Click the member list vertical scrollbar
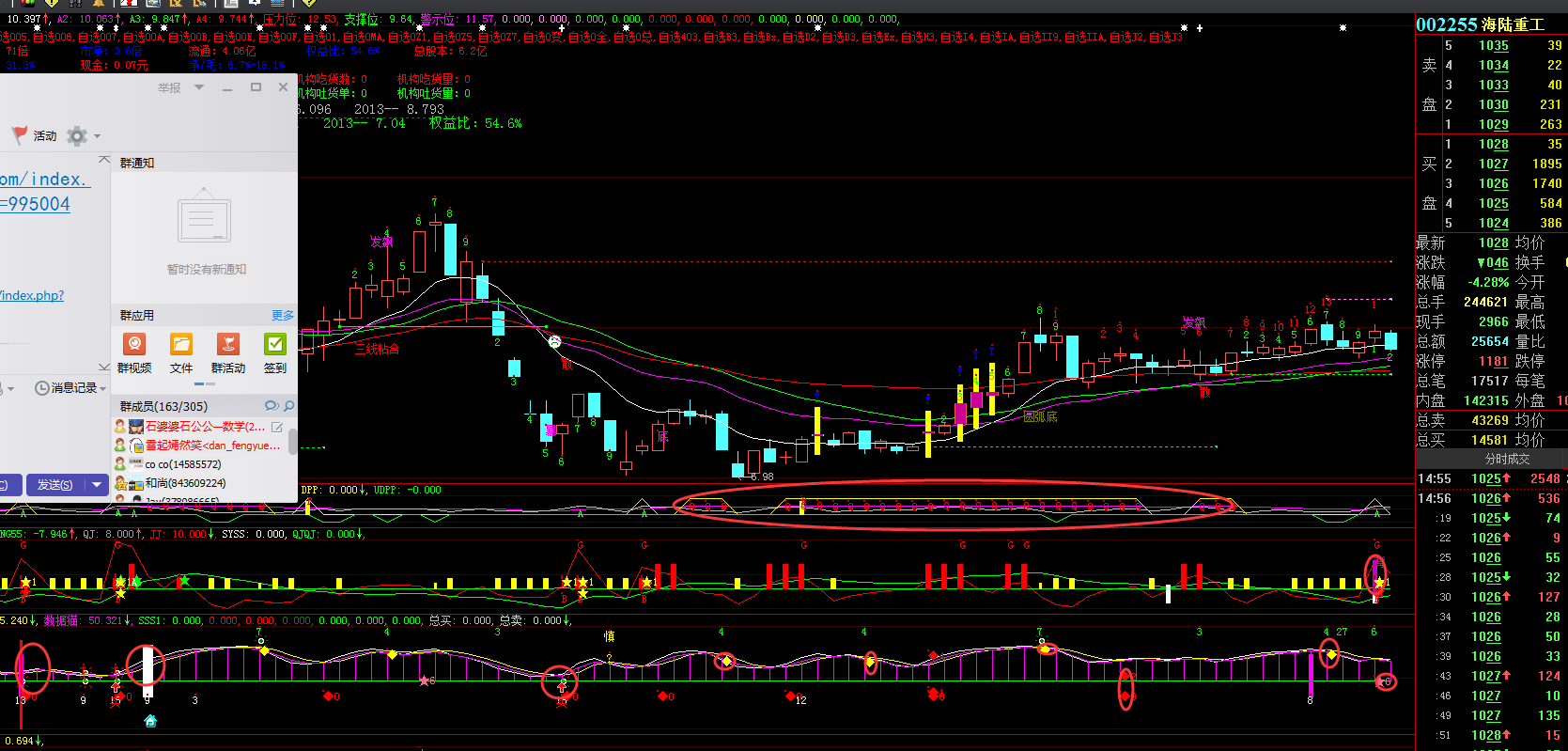This screenshot has height=751, width=1568. pos(293,442)
